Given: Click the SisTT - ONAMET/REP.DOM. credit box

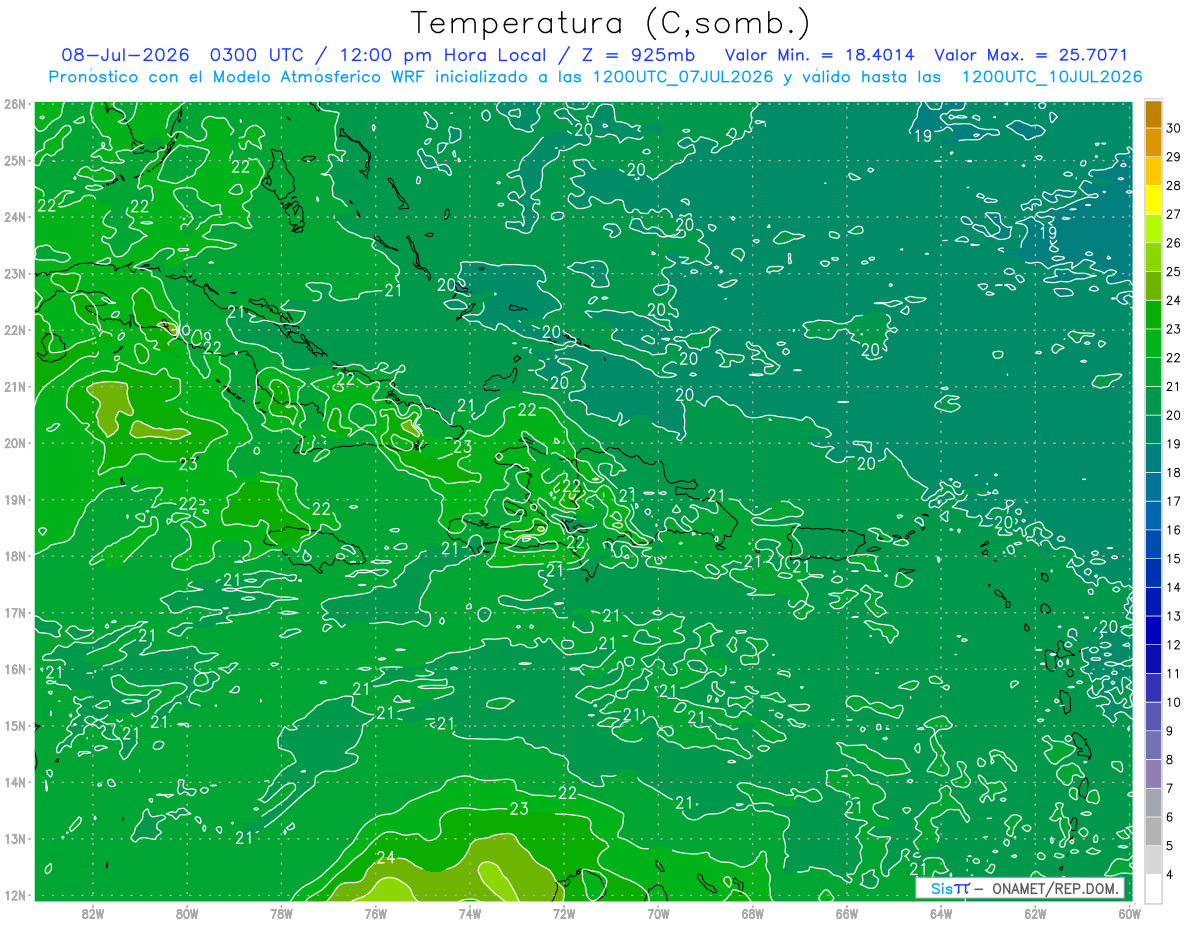Looking at the screenshot, I should click(x=1019, y=888).
